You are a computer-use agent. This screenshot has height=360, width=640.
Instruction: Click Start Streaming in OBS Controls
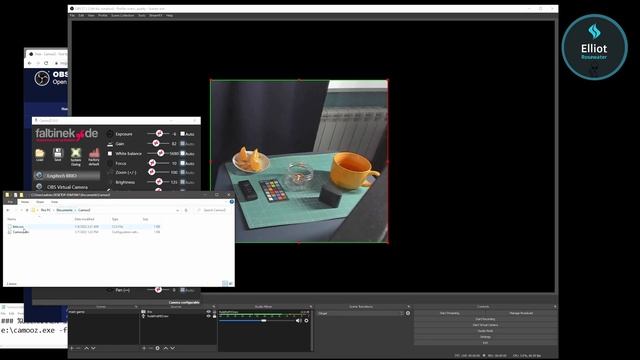pos(450,313)
